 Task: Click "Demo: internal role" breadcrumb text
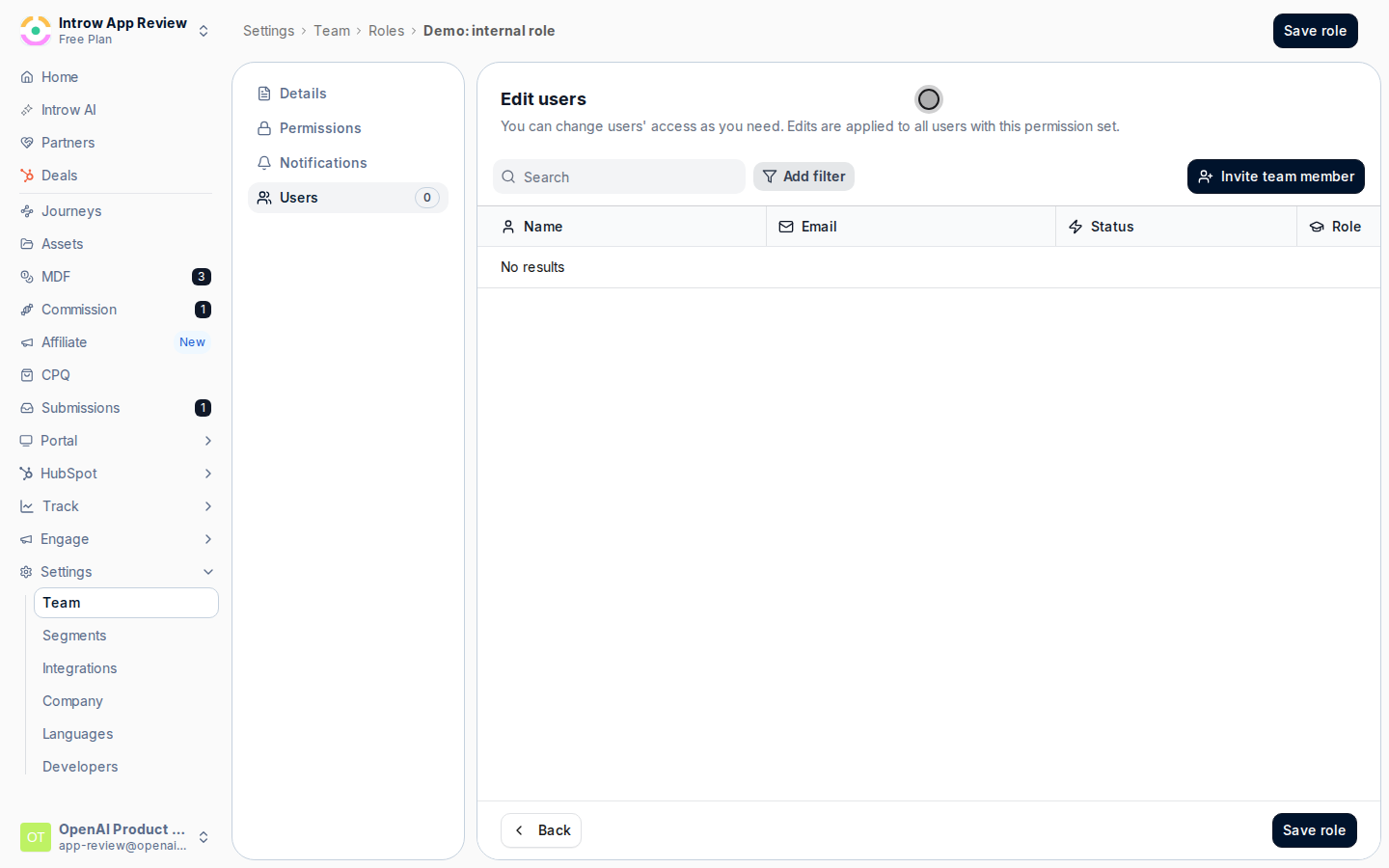tap(489, 31)
